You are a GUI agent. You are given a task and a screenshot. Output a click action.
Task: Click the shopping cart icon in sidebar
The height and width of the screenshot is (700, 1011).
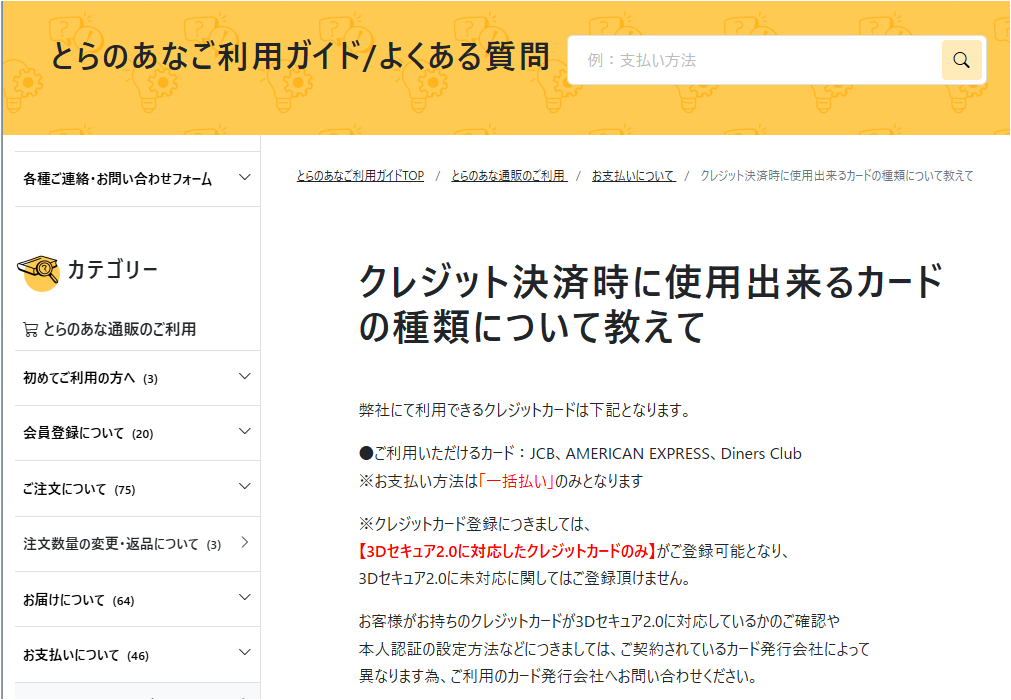click(30, 329)
